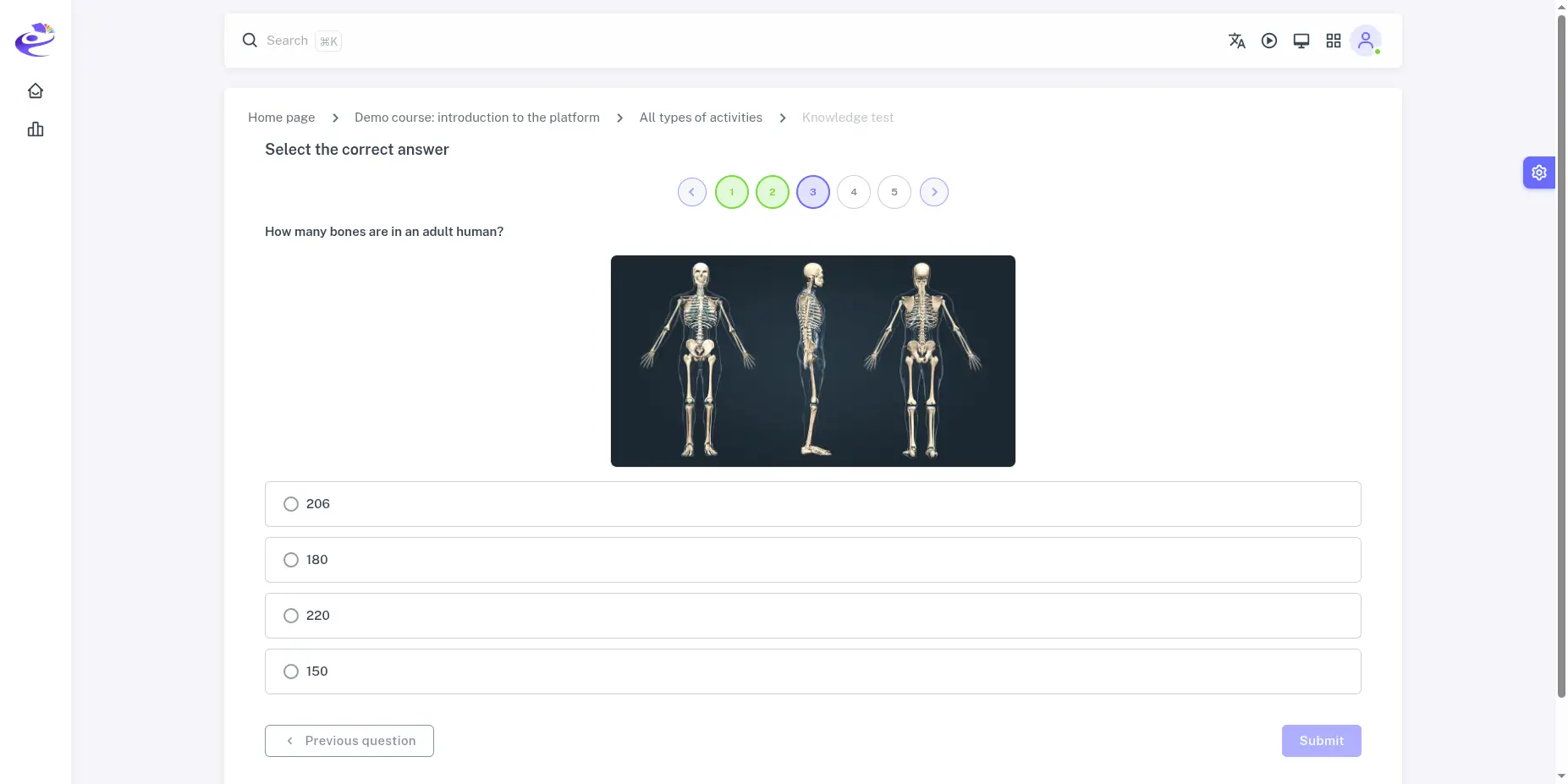Go to next question pager arrow

tap(934, 192)
